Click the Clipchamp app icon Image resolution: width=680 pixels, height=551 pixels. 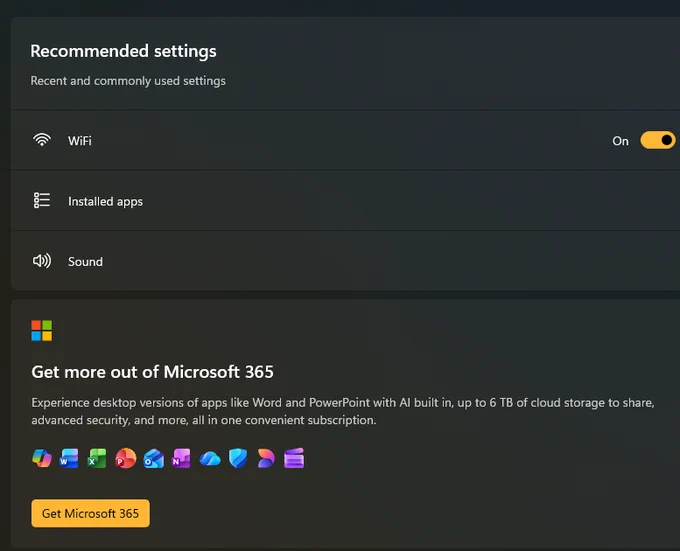point(294,458)
